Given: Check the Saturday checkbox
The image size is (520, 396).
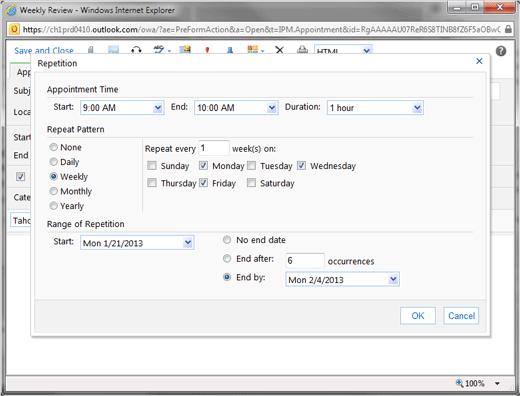Looking at the screenshot, I should 252,183.
